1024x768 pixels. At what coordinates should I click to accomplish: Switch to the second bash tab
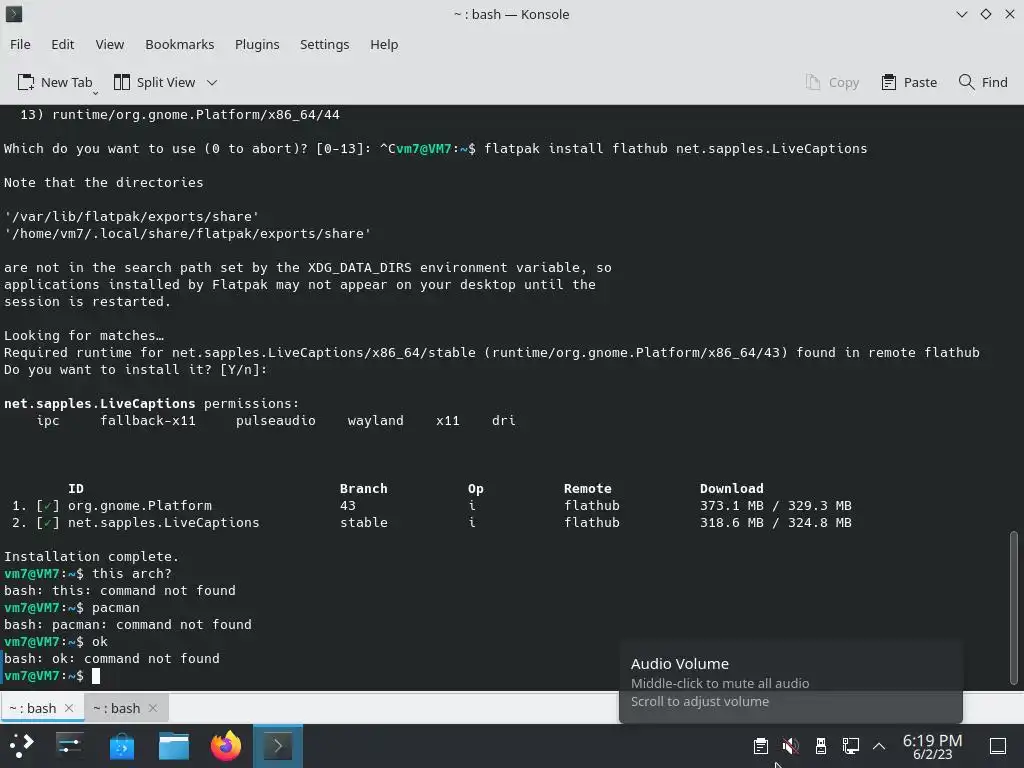coord(116,708)
